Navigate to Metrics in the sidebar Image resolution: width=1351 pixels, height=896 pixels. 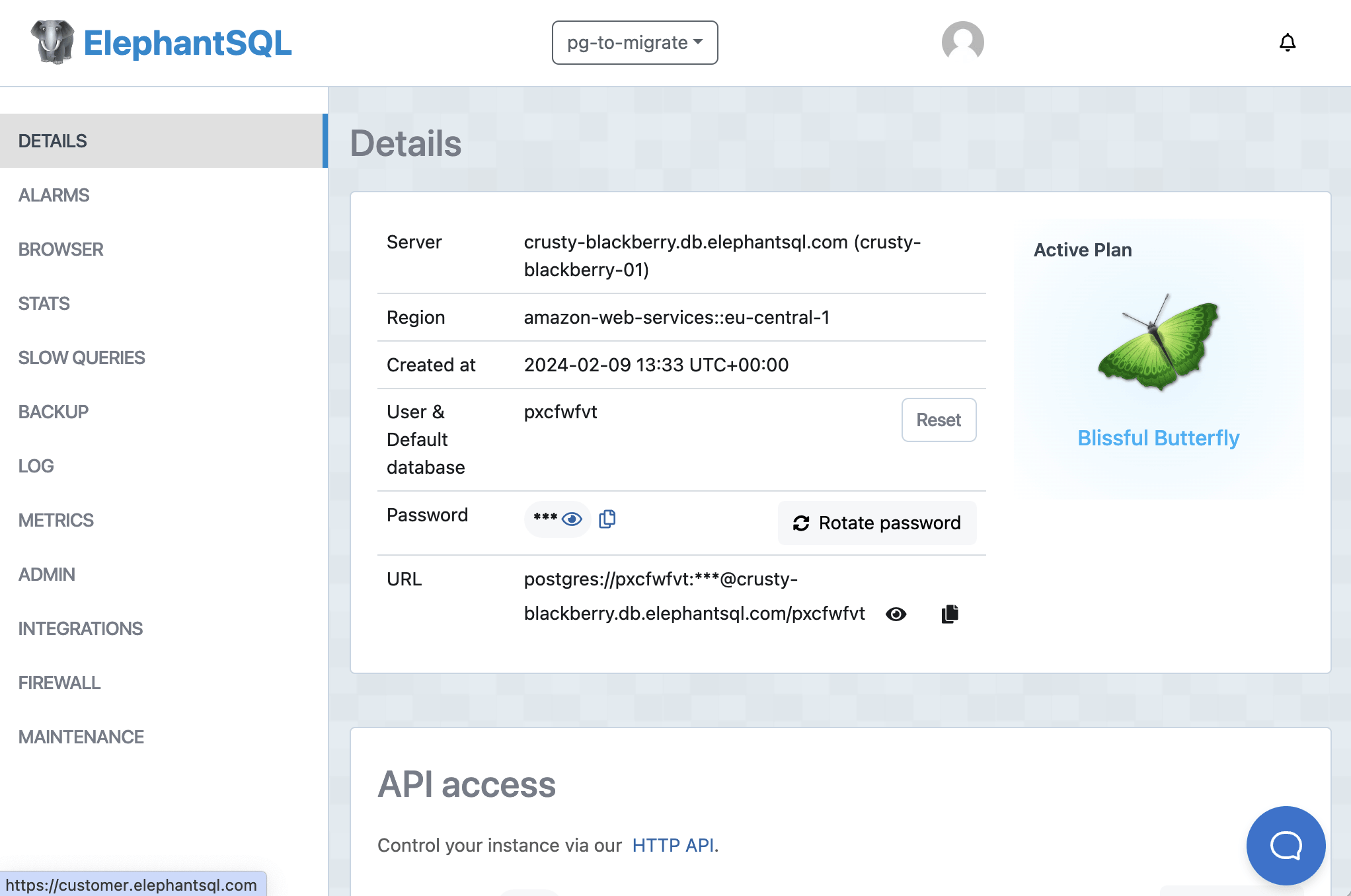pos(56,520)
